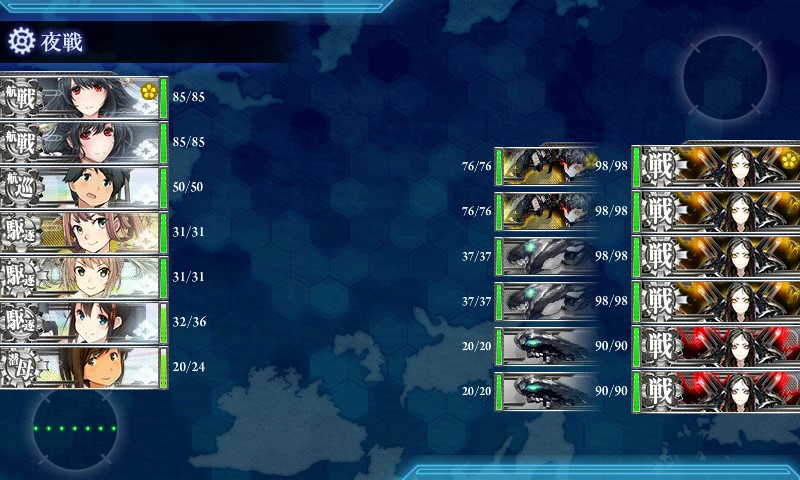This screenshot has height=480, width=800.
Task: Select the second battleship card showing 85/85
Action: [84, 142]
